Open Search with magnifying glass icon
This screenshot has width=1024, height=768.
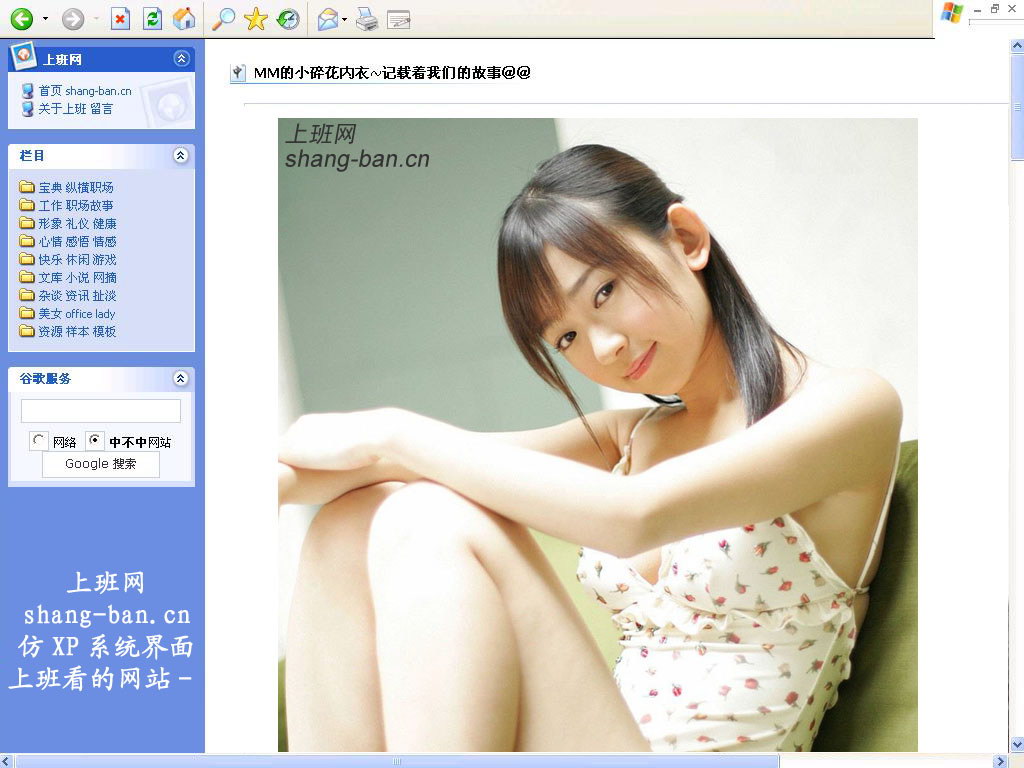click(x=223, y=19)
